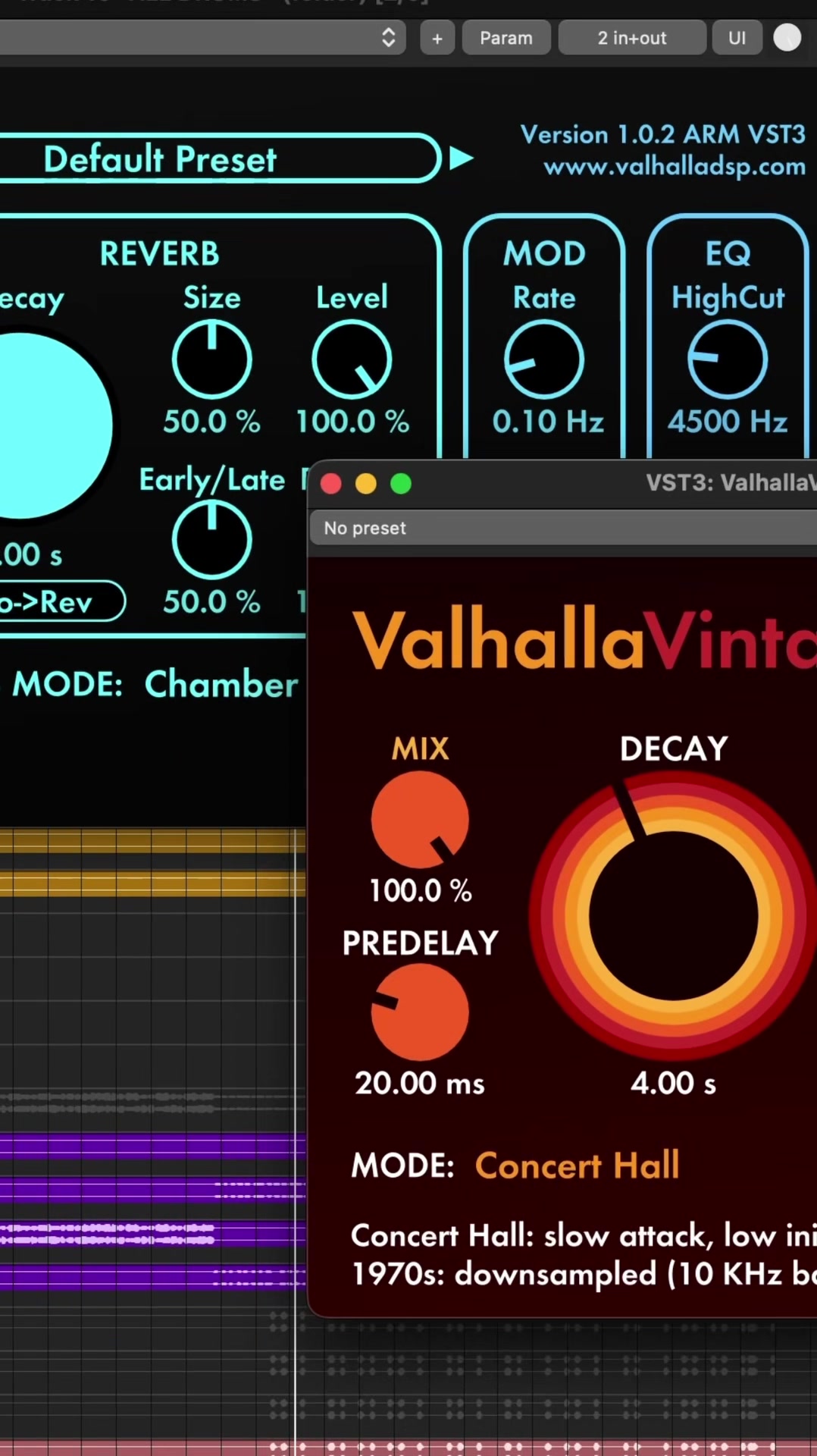Image resolution: width=817 pixels, height=1456 pixels.
Task: Toggle the plugin bypass circle
Action: 787,38
